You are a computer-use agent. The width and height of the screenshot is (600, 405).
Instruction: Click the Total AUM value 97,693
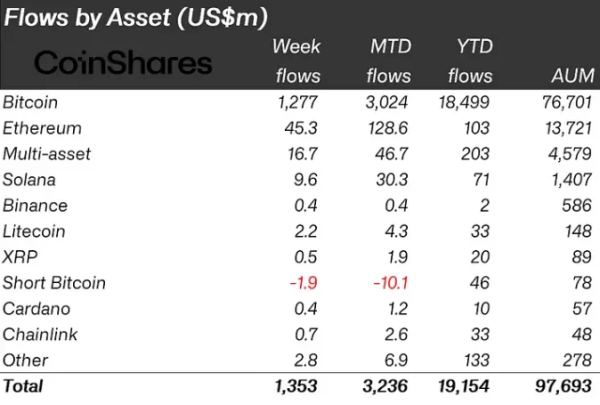pos(563,386)
